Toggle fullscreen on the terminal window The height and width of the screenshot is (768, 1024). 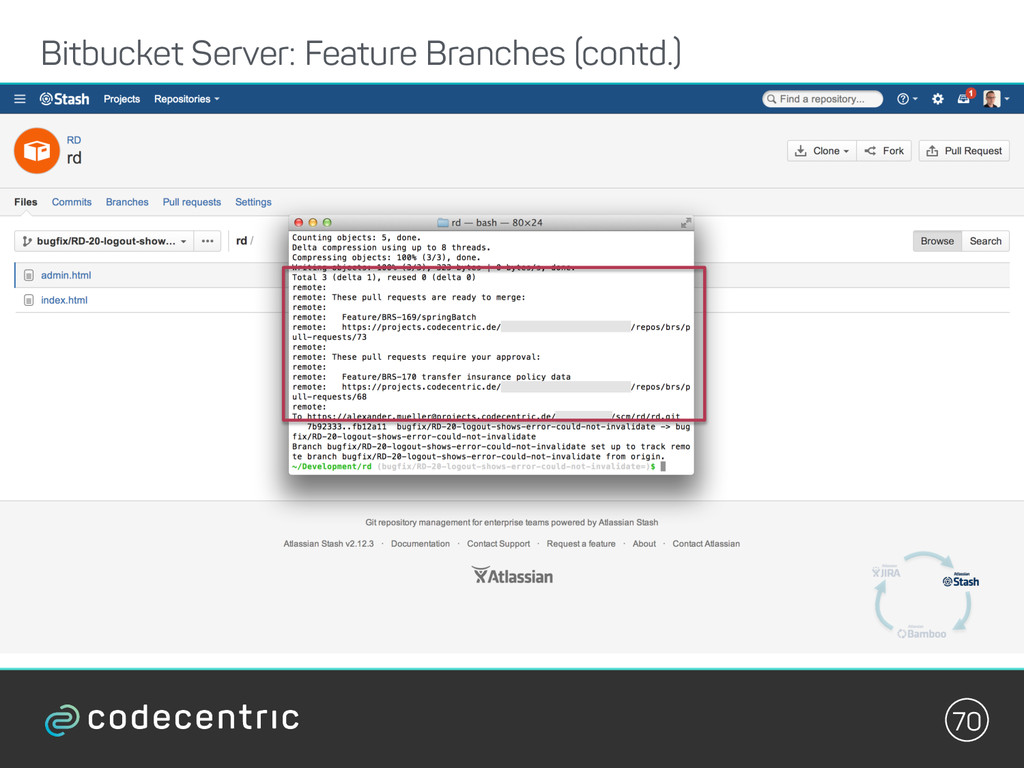(686, 223)
